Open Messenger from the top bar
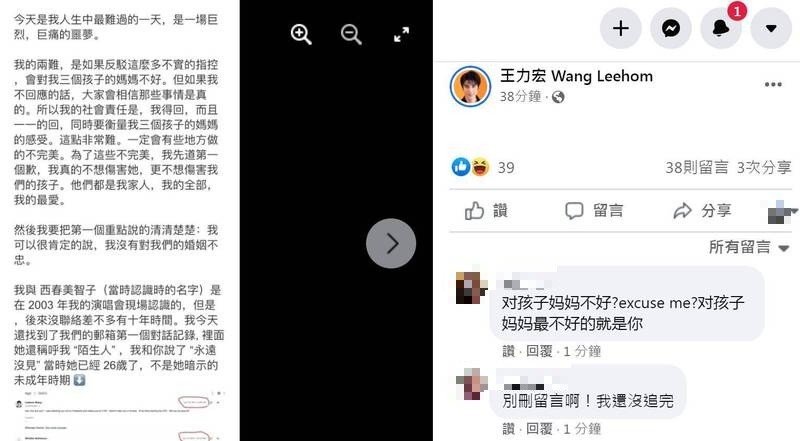This screenshot has width=800, height=441. 671,28
